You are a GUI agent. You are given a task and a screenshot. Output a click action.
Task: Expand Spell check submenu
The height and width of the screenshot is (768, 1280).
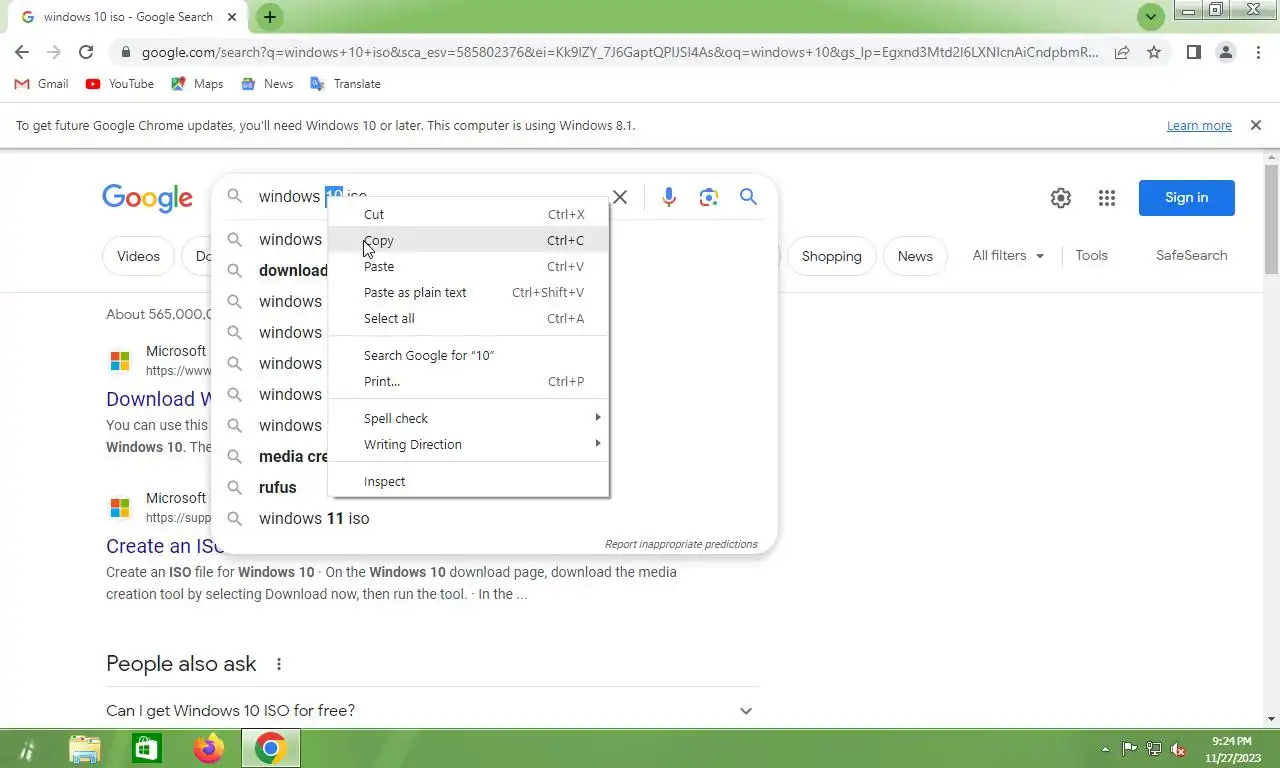coord(468,418)
